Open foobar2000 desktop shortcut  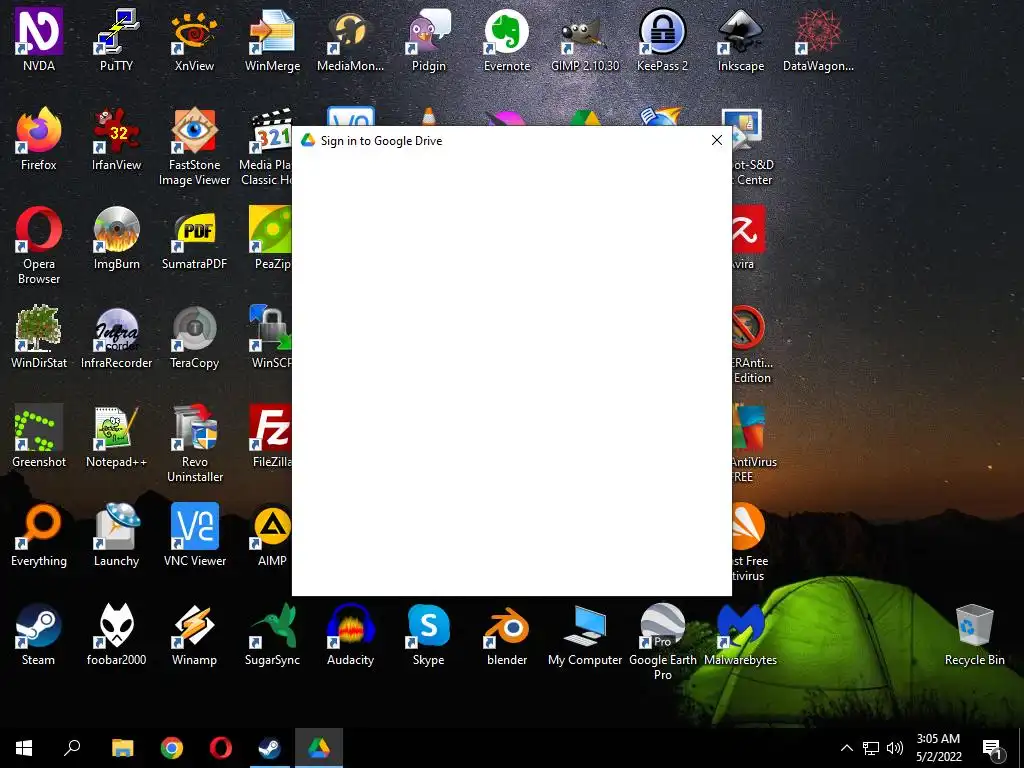[116, 635]
